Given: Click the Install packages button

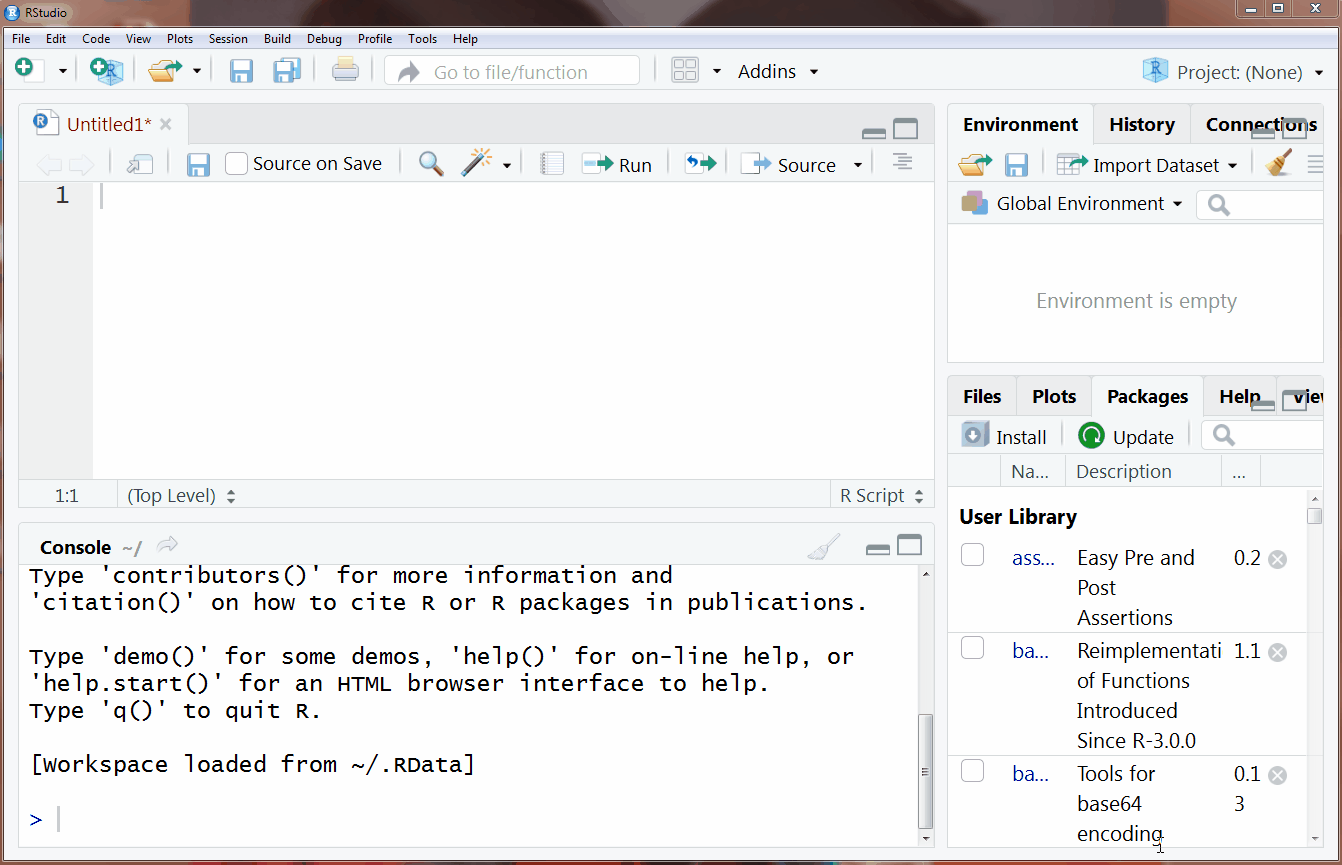Looking at the screenshot, I should (1004, 436).
